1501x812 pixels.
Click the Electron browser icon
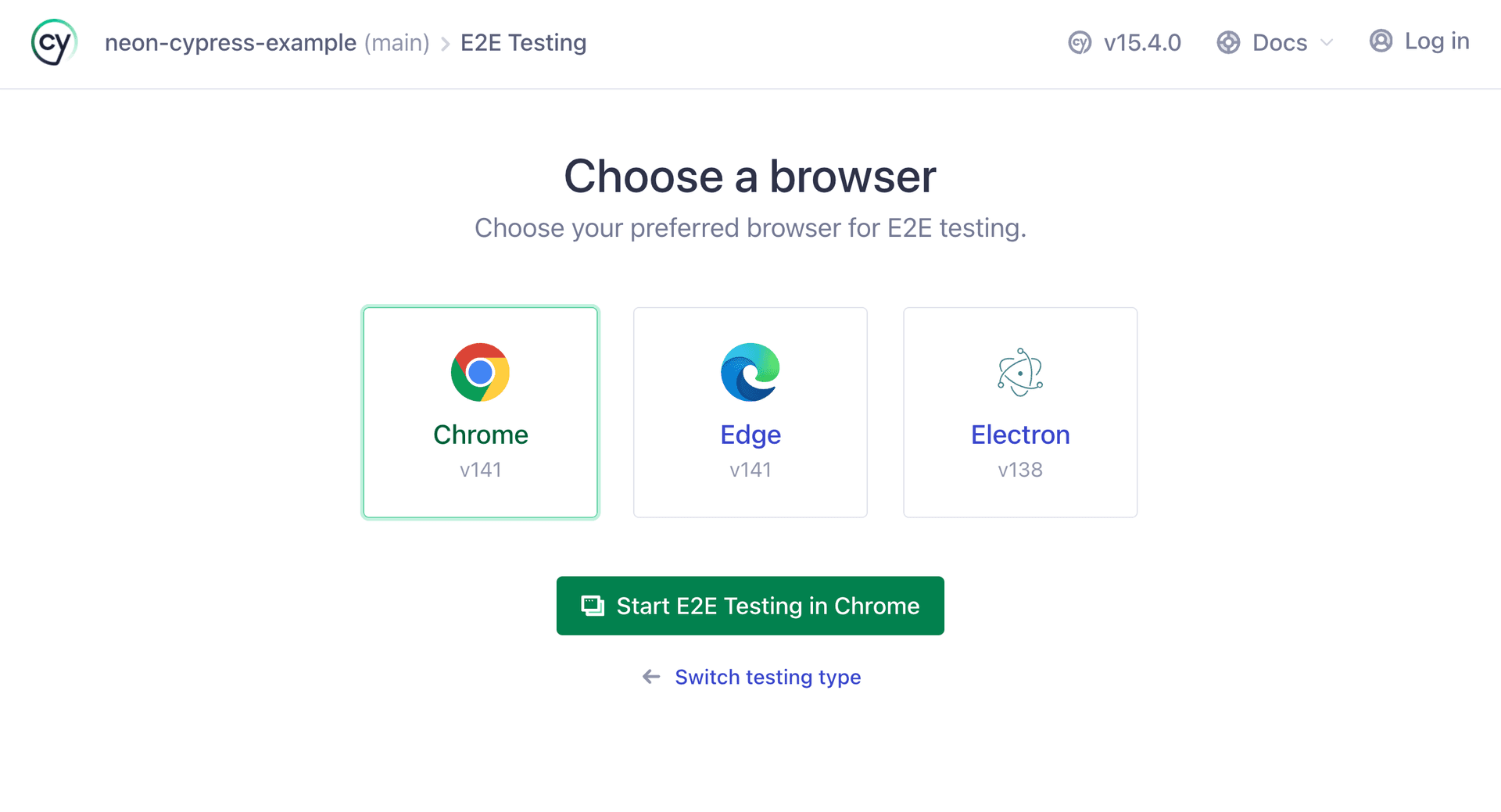[1019, 372]
